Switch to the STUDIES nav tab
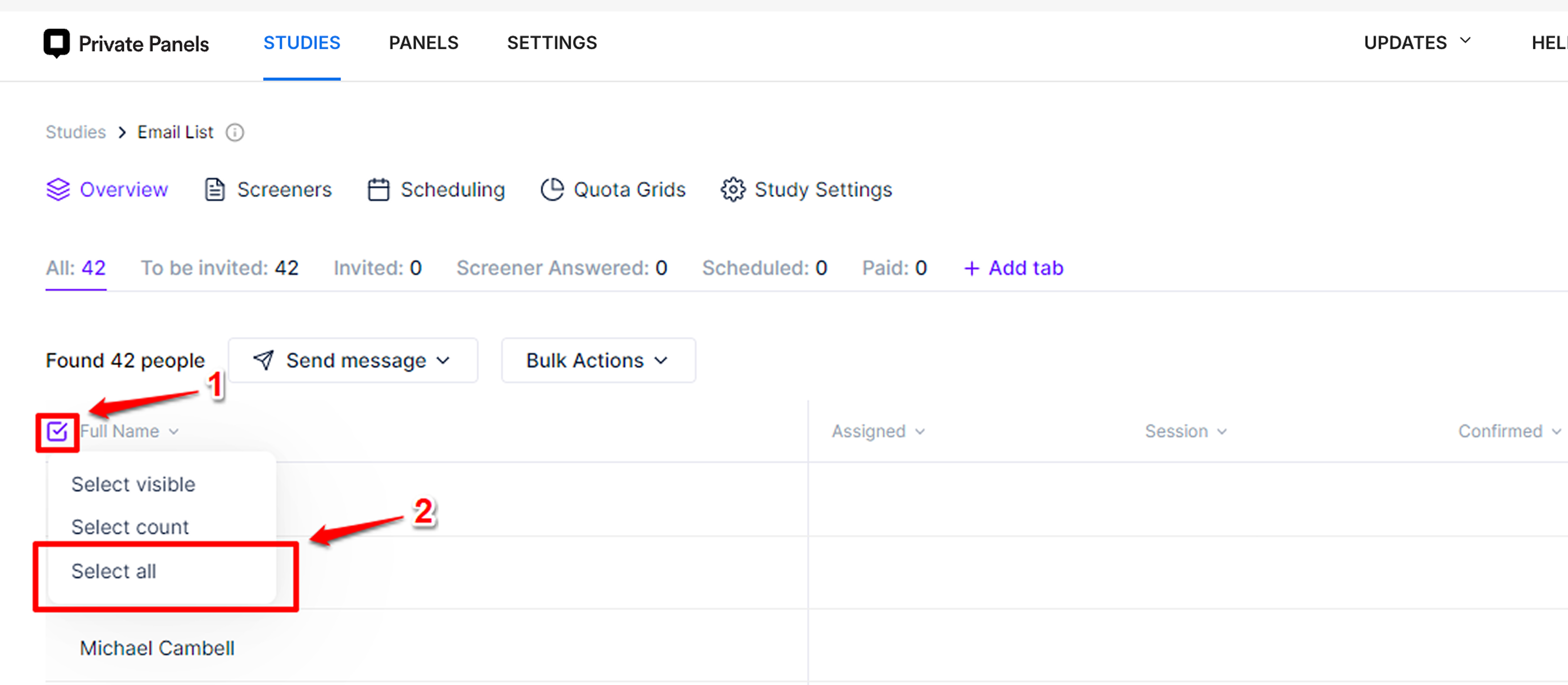 [302, 43]
